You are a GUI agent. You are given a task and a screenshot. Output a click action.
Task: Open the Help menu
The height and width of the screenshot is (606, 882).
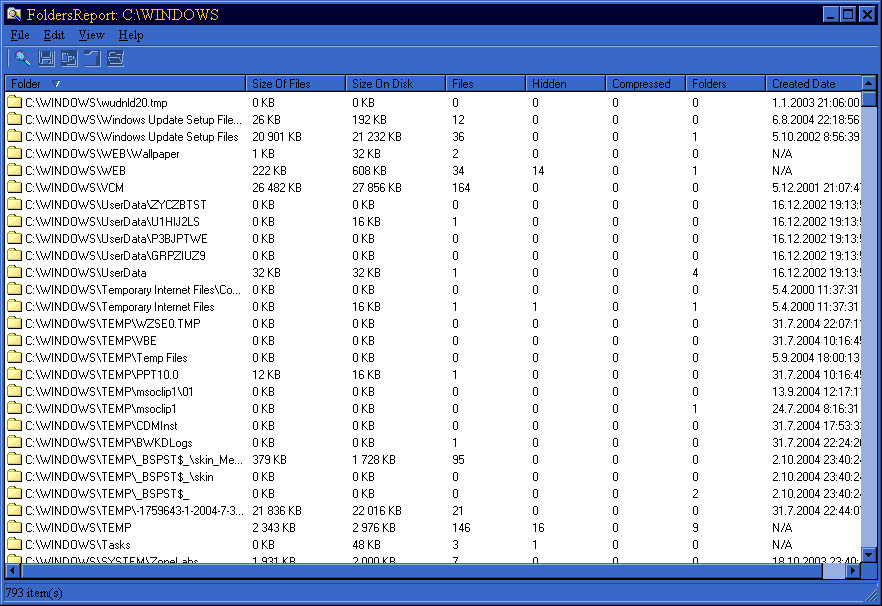point(130,35)
